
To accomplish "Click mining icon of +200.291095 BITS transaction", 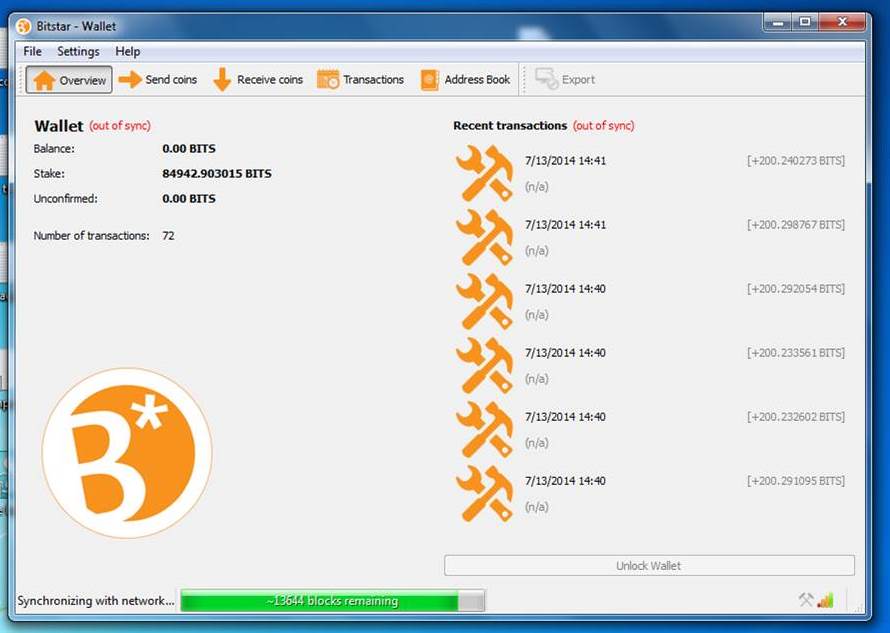I will click(x=485, y=494).
